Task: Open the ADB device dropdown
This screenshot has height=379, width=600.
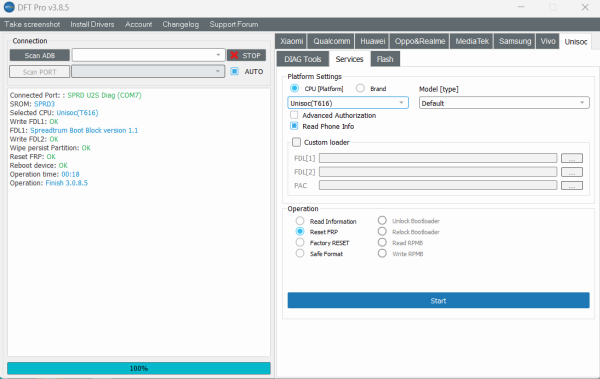Action: click(x=148, y=55)
